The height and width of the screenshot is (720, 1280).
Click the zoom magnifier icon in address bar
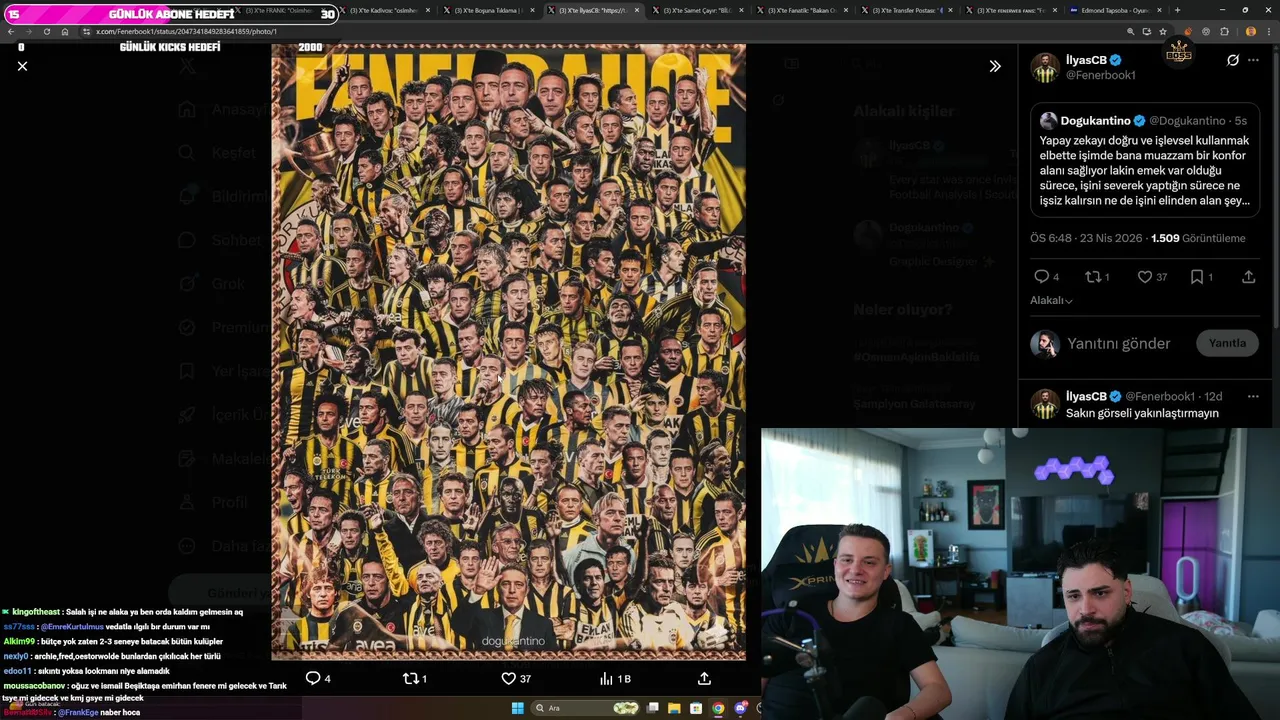1130,31
